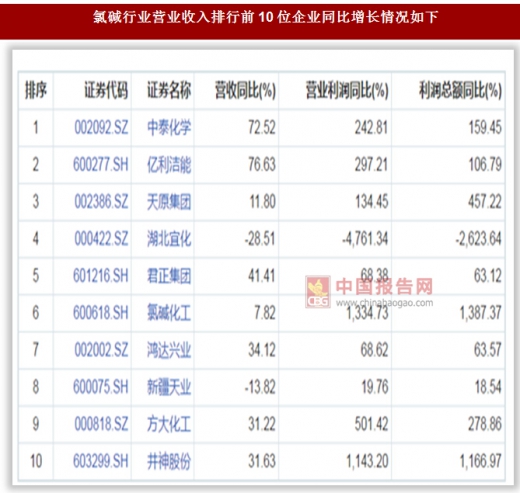Click the 亿利洁能 company name link

pyautogui.click(x=169, y=165)
